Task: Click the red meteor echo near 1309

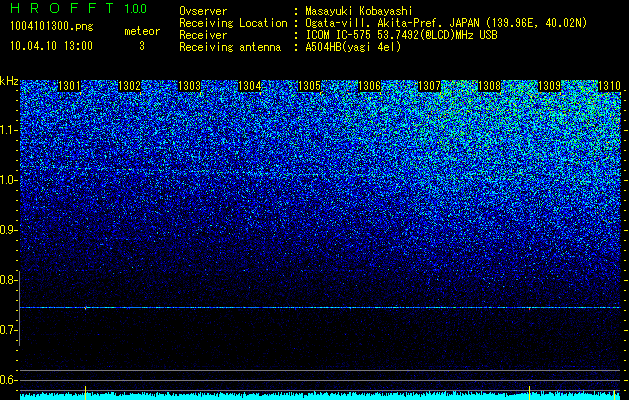Action: click(x=530, y=309)
